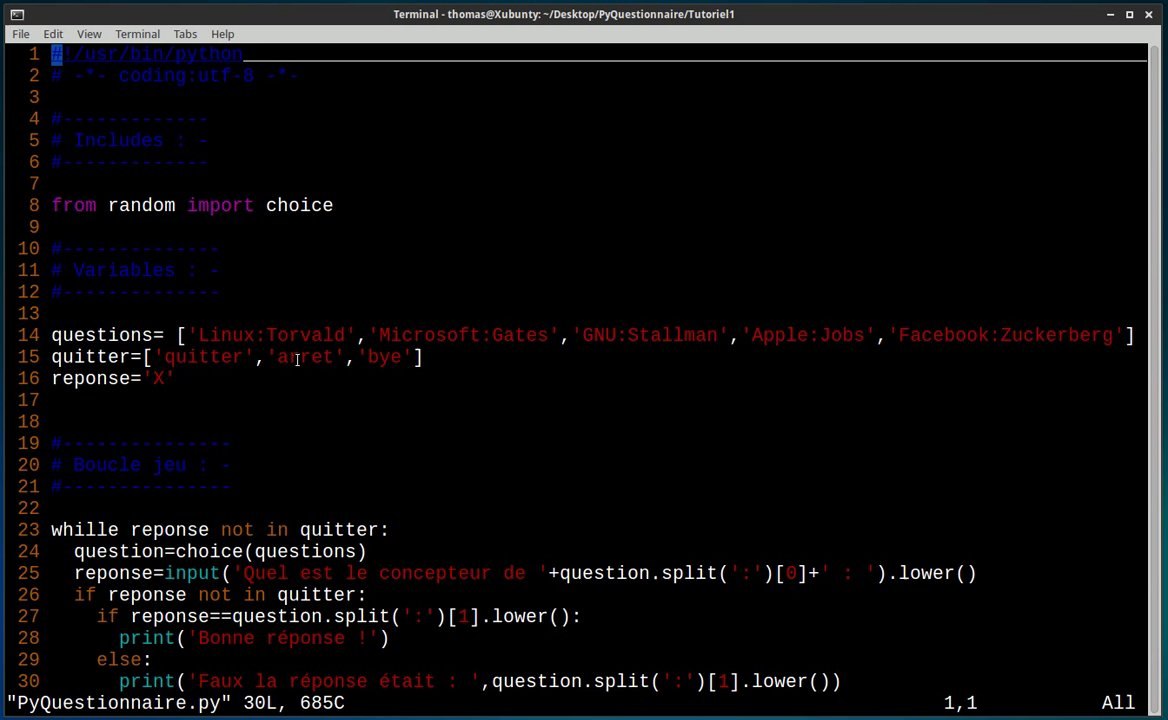Image resolution: width=1168 pixels, height=720 pixels.
Task: Click the 'import' keyword on line 8
Action: point(220,206)
